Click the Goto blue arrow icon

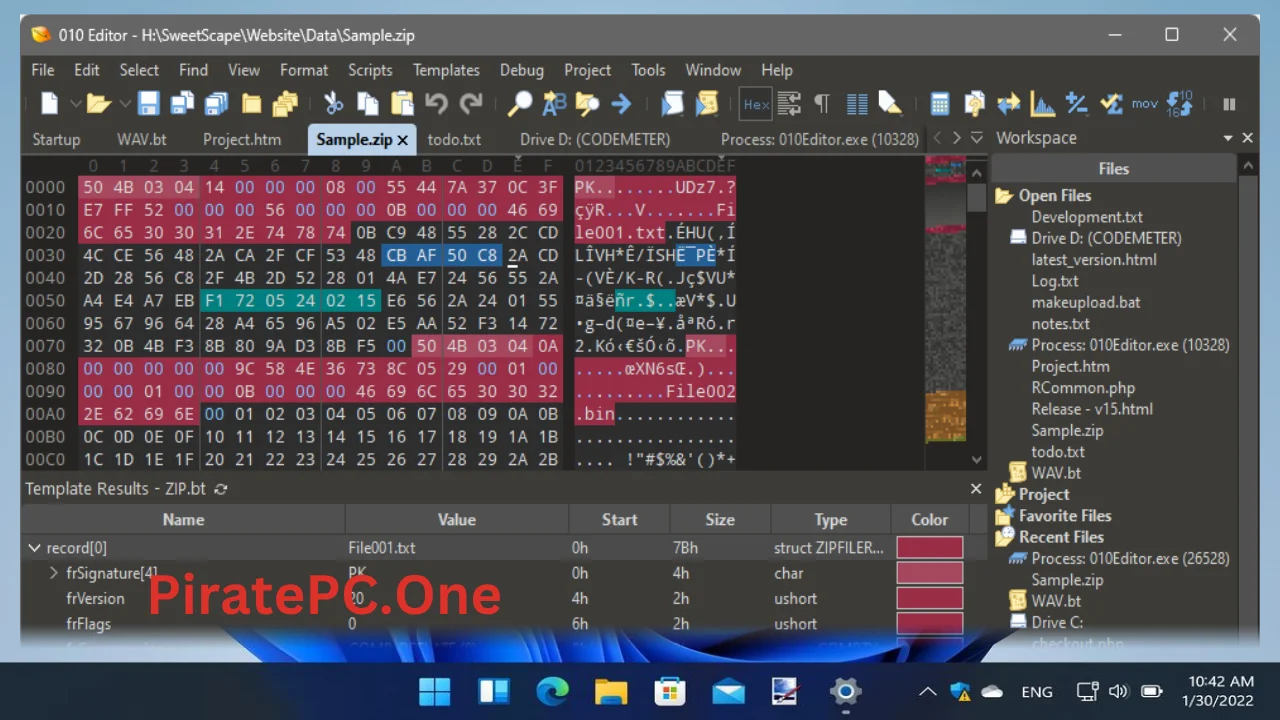[x=621, y=103]
